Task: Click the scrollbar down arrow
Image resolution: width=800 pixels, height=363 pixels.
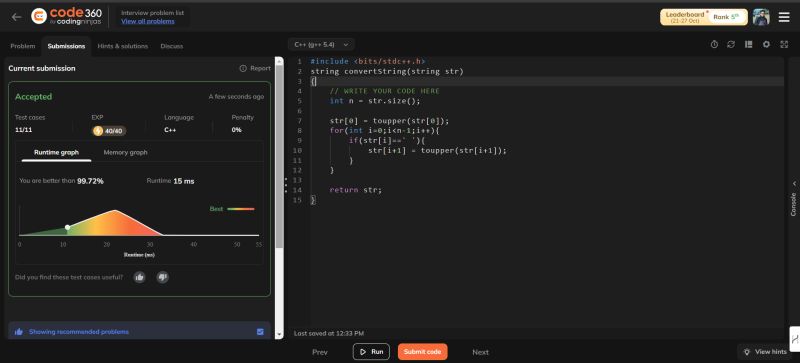Action: [x=279, y=335]
